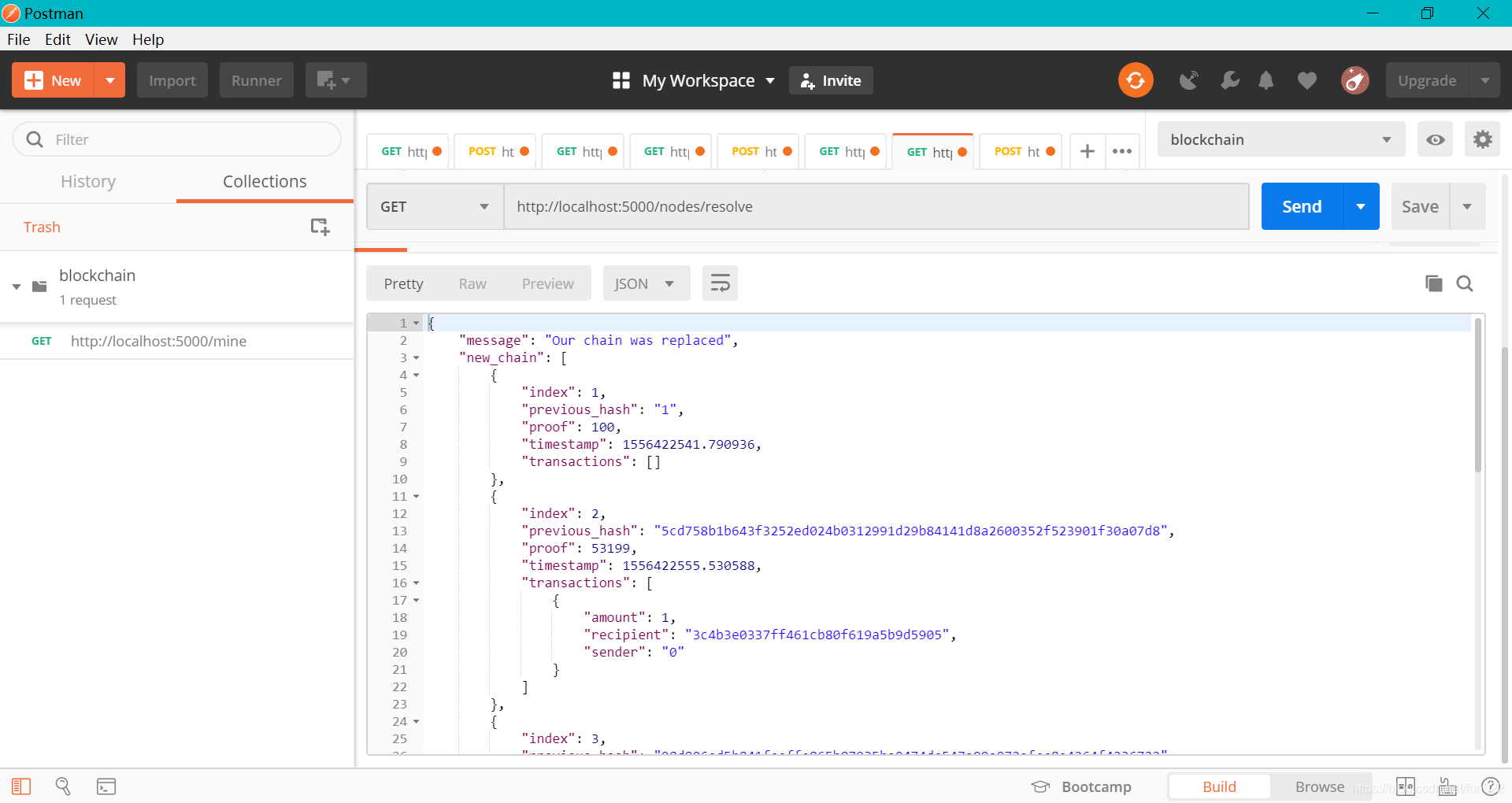Open manage environments gear icon

click(x=1483, y=140)
